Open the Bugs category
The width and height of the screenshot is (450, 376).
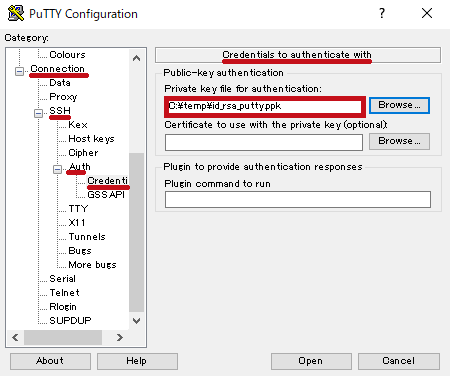coord(80,251)
